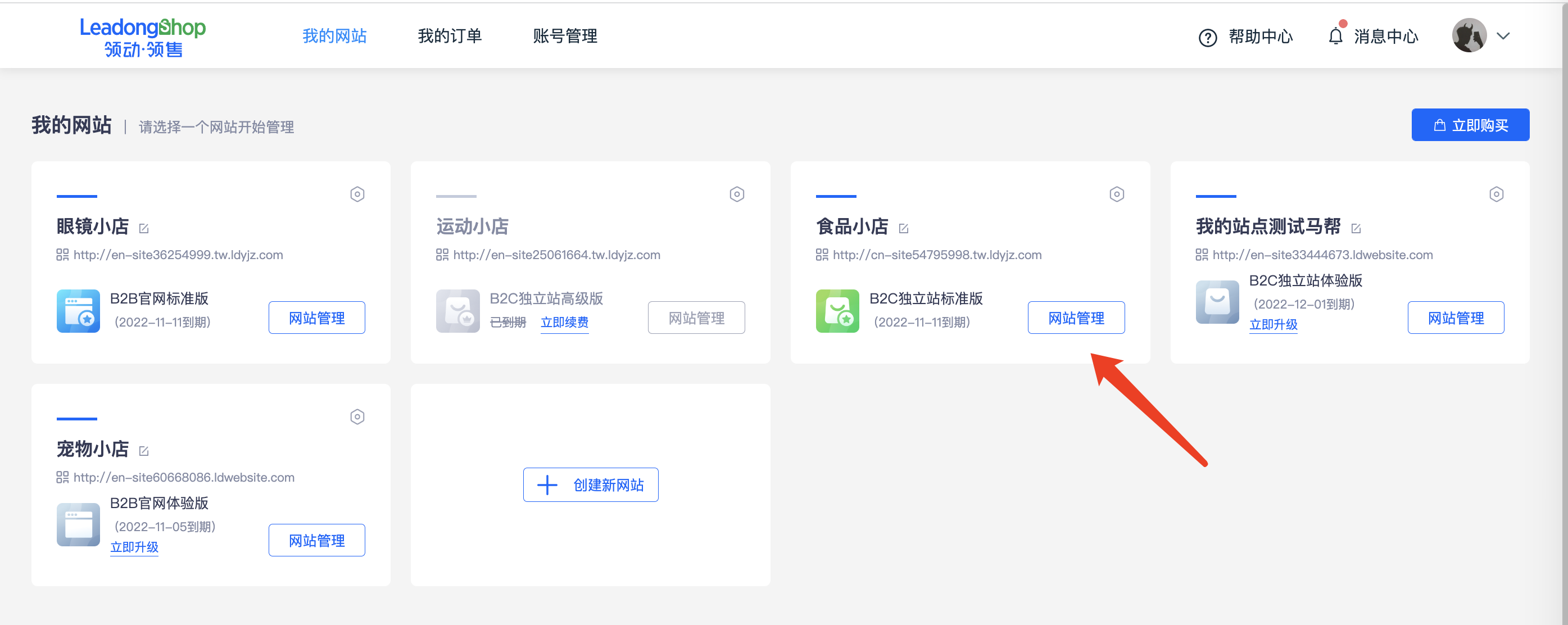
Task: Open the 账号管理 menu item
Action: (565, 37)
